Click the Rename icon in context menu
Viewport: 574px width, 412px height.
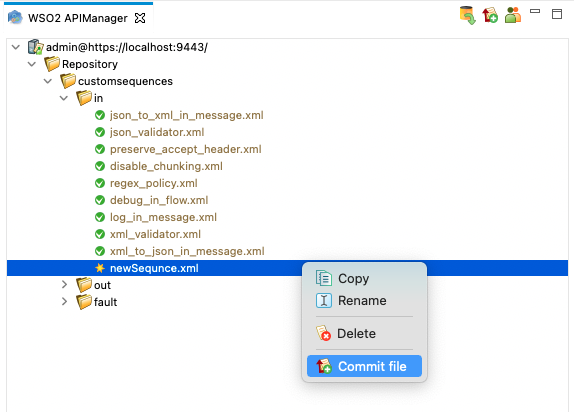coord(324,301)
